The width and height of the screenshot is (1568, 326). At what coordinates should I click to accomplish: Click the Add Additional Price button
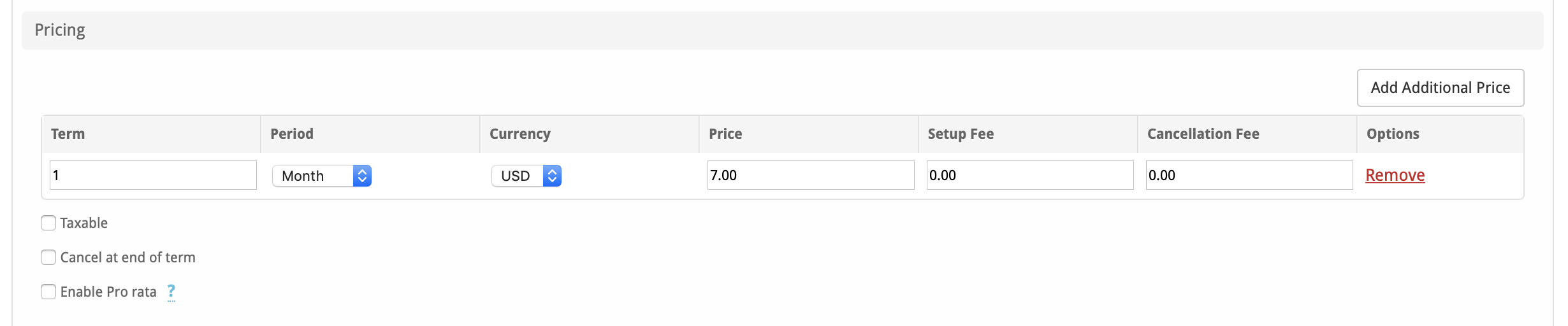(x=1440, y=88)
